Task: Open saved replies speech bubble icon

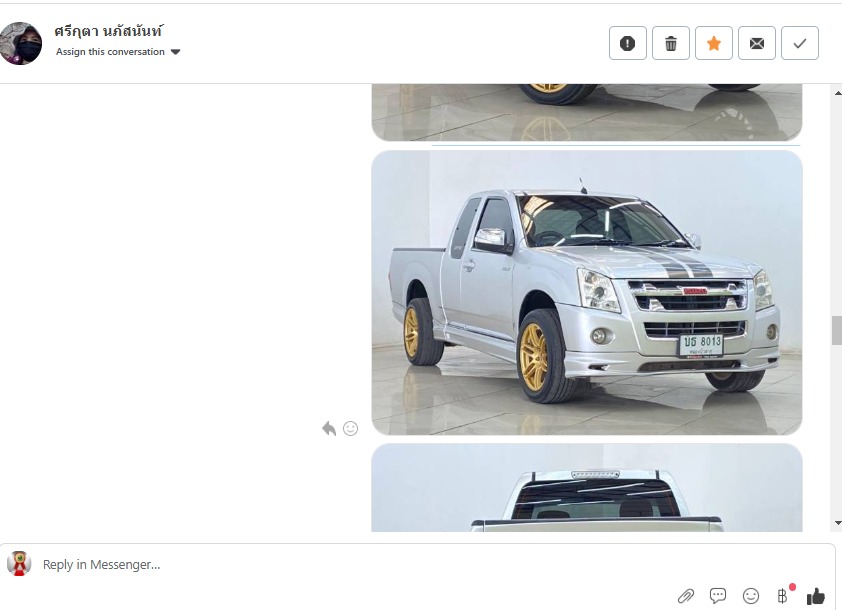Action: point(718,595)
